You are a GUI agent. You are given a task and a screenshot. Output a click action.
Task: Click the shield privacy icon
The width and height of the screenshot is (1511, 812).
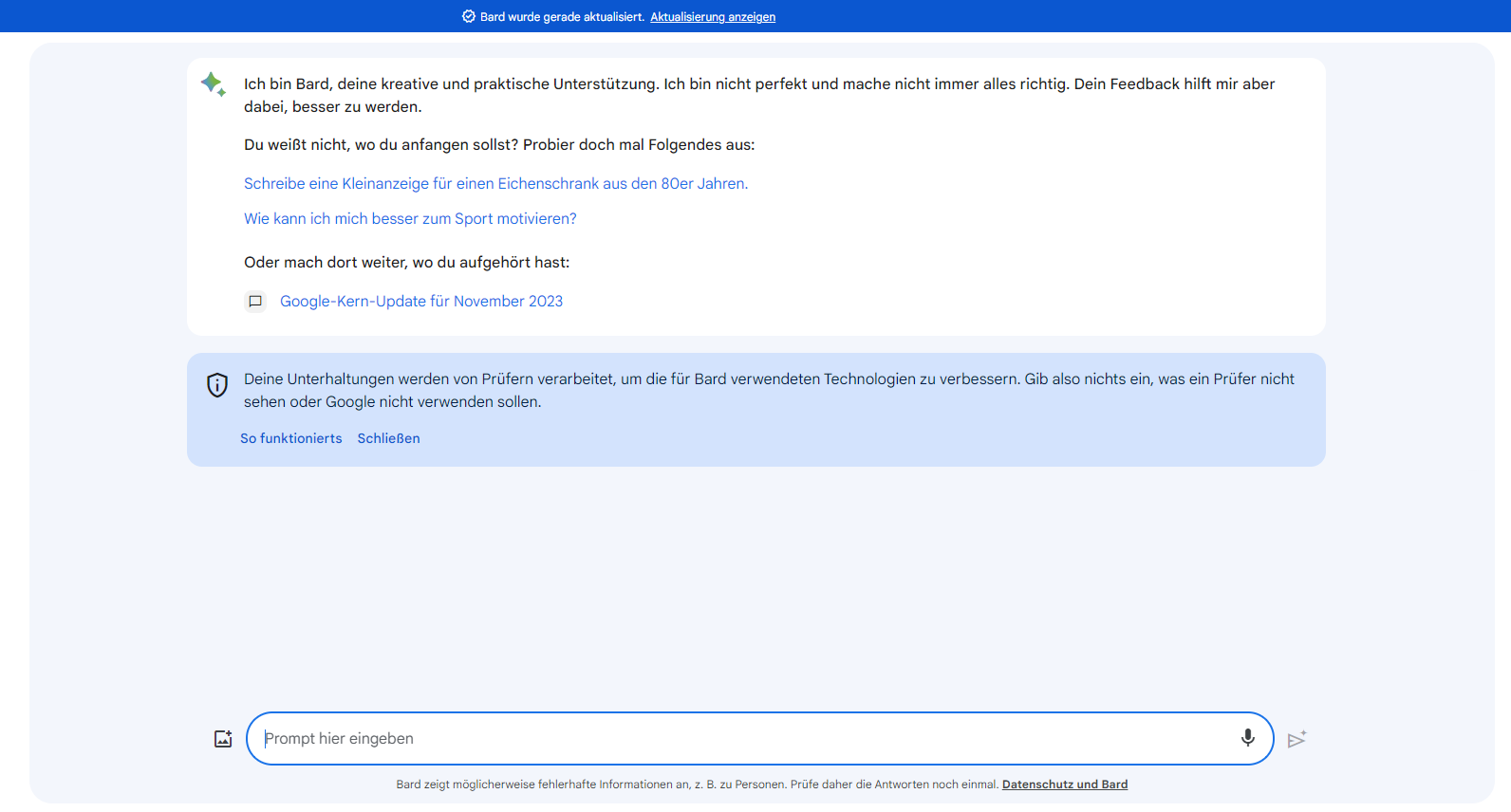217,385
